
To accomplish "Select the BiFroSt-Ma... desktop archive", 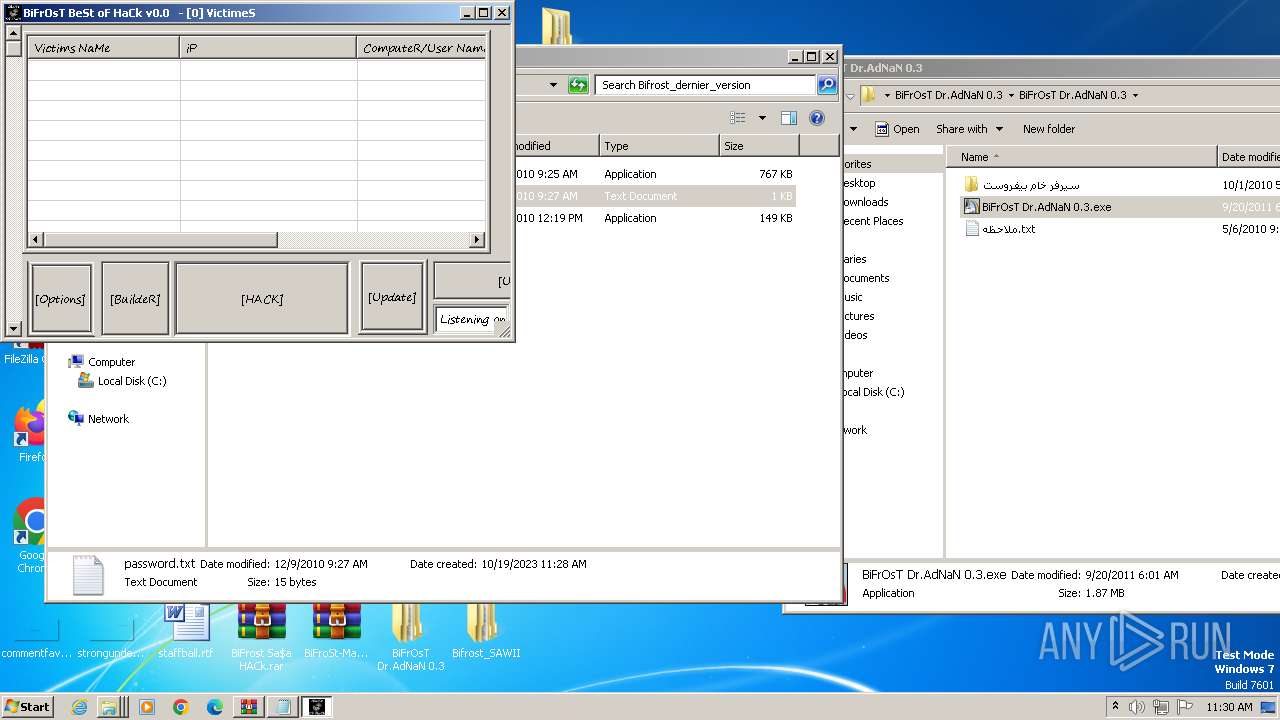I will pos(336,630).
